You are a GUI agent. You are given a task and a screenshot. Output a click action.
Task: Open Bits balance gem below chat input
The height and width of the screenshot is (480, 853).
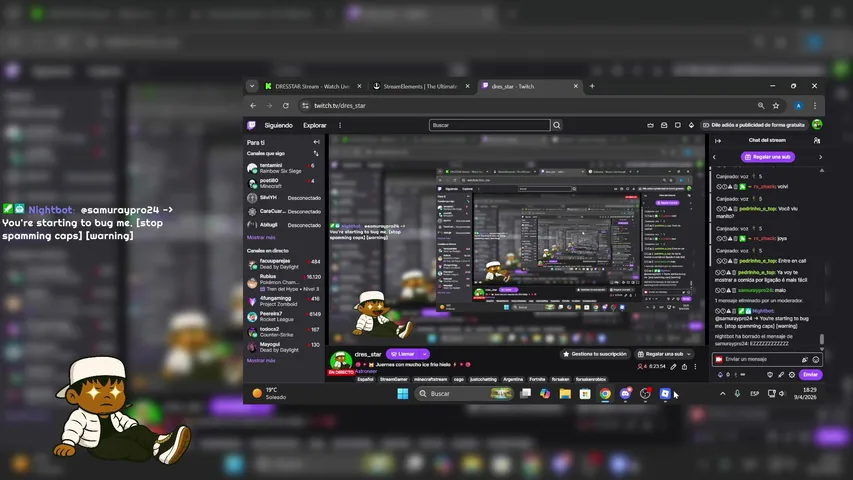720,375
